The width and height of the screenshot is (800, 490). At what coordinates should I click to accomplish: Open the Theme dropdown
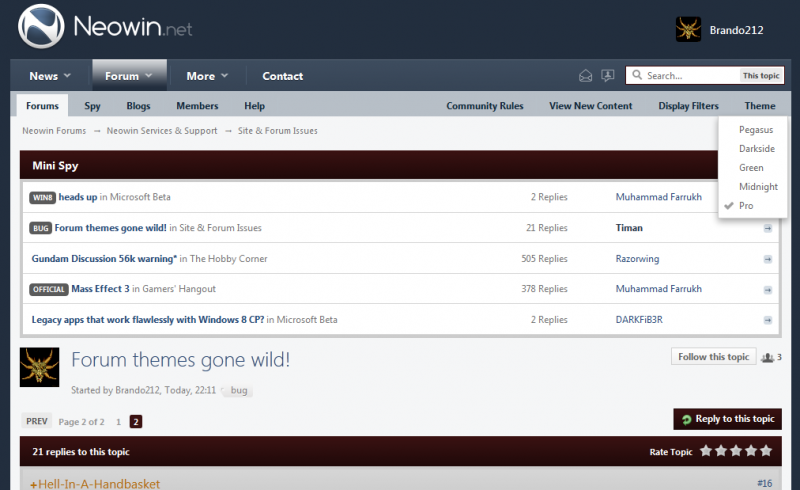(x=760, y=106)
